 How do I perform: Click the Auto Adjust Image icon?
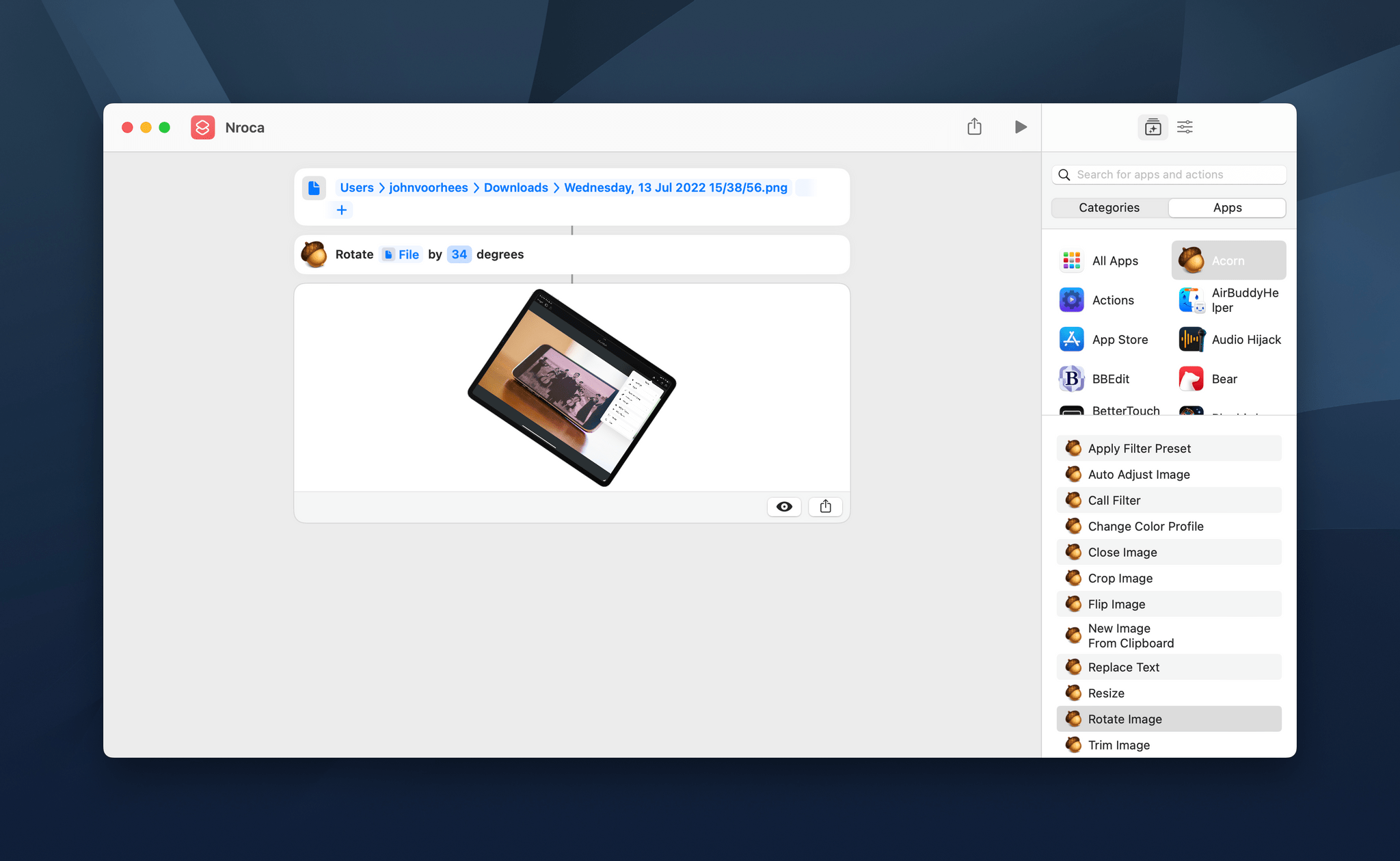pyautogui.click(x=1072, y=474)
